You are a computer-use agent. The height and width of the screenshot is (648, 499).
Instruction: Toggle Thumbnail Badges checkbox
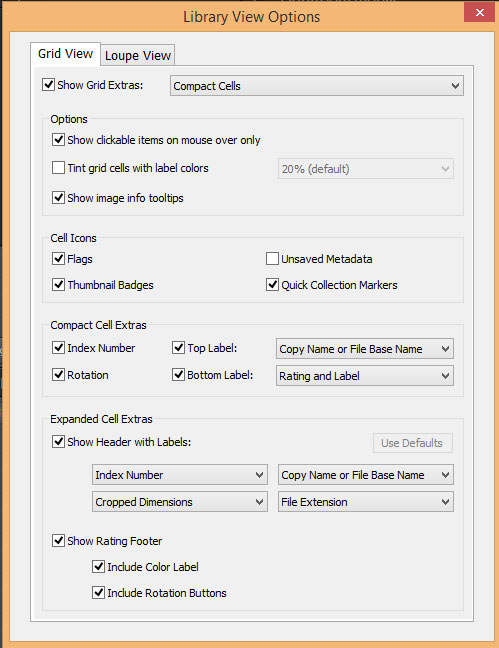click(58, 285)
